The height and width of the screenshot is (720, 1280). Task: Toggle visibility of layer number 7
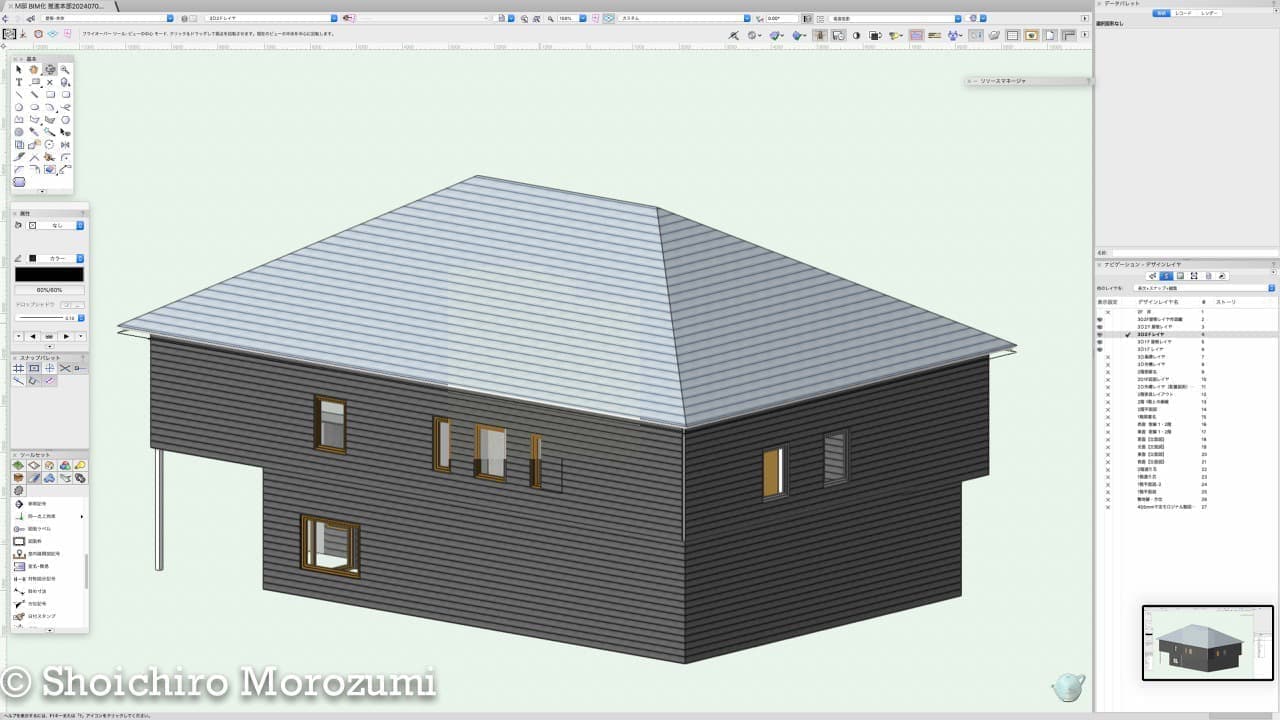click(x=1108, y=357)
